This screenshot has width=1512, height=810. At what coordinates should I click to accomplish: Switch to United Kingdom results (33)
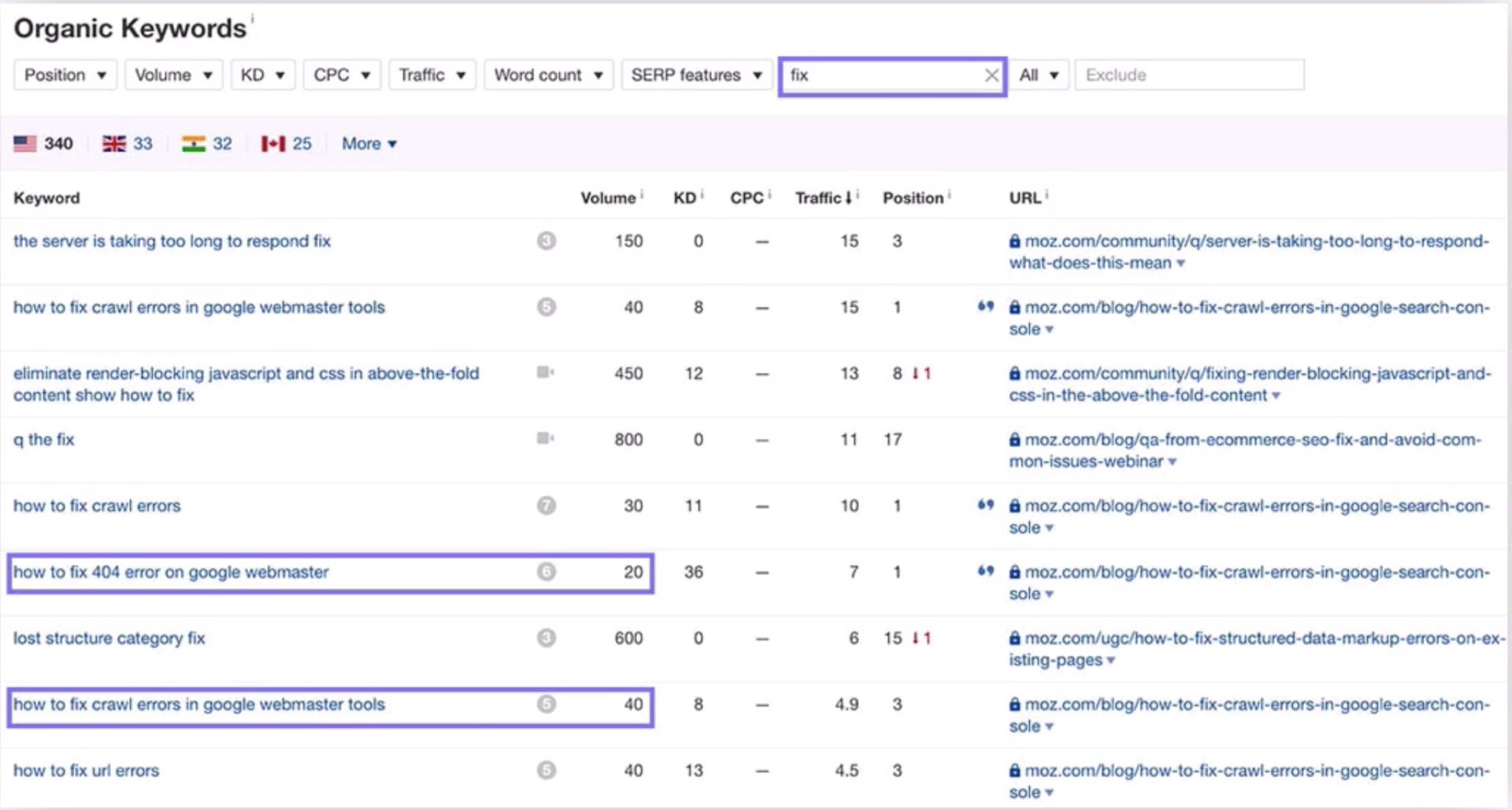(127, 143)
